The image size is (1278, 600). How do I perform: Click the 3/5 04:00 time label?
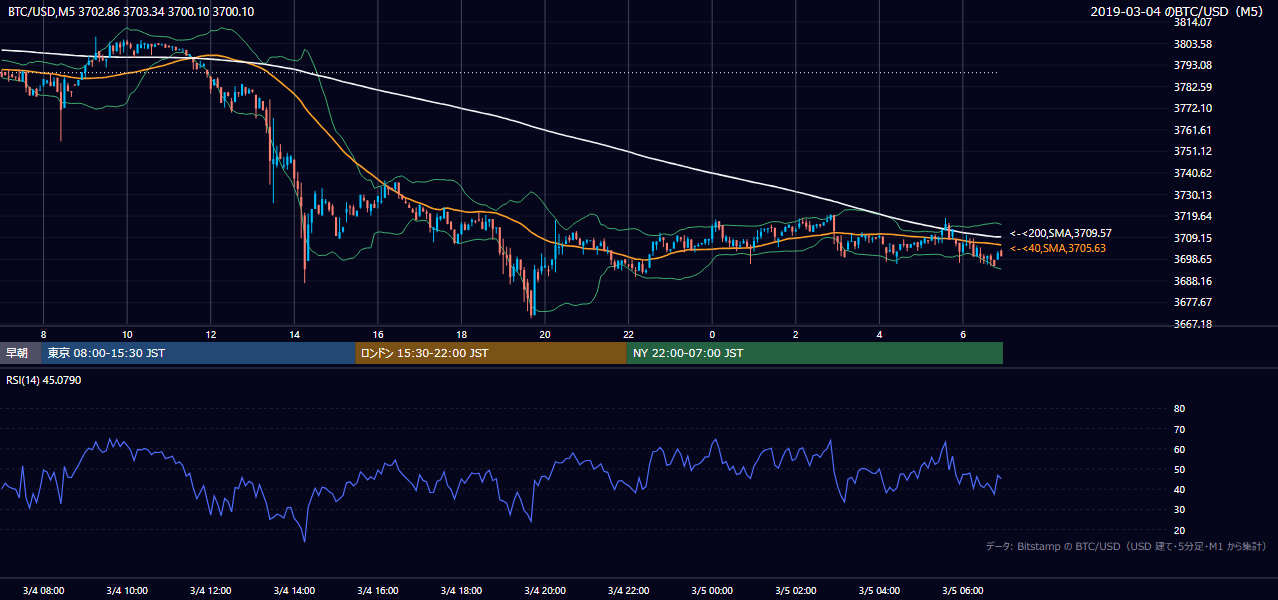[x=880, y=591]
